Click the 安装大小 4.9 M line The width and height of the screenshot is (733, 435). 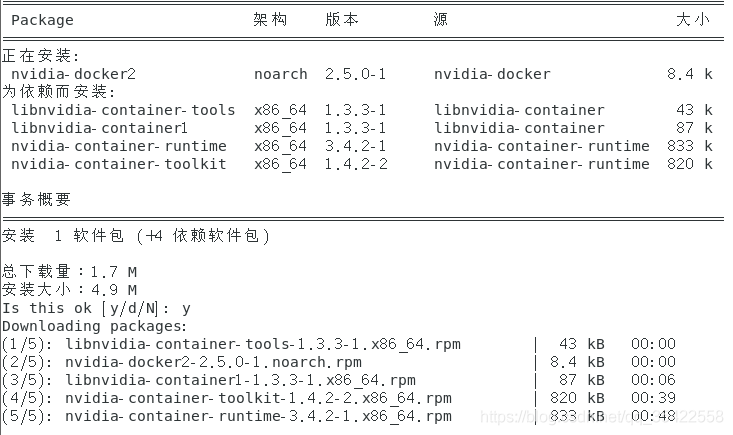[69, 290]
